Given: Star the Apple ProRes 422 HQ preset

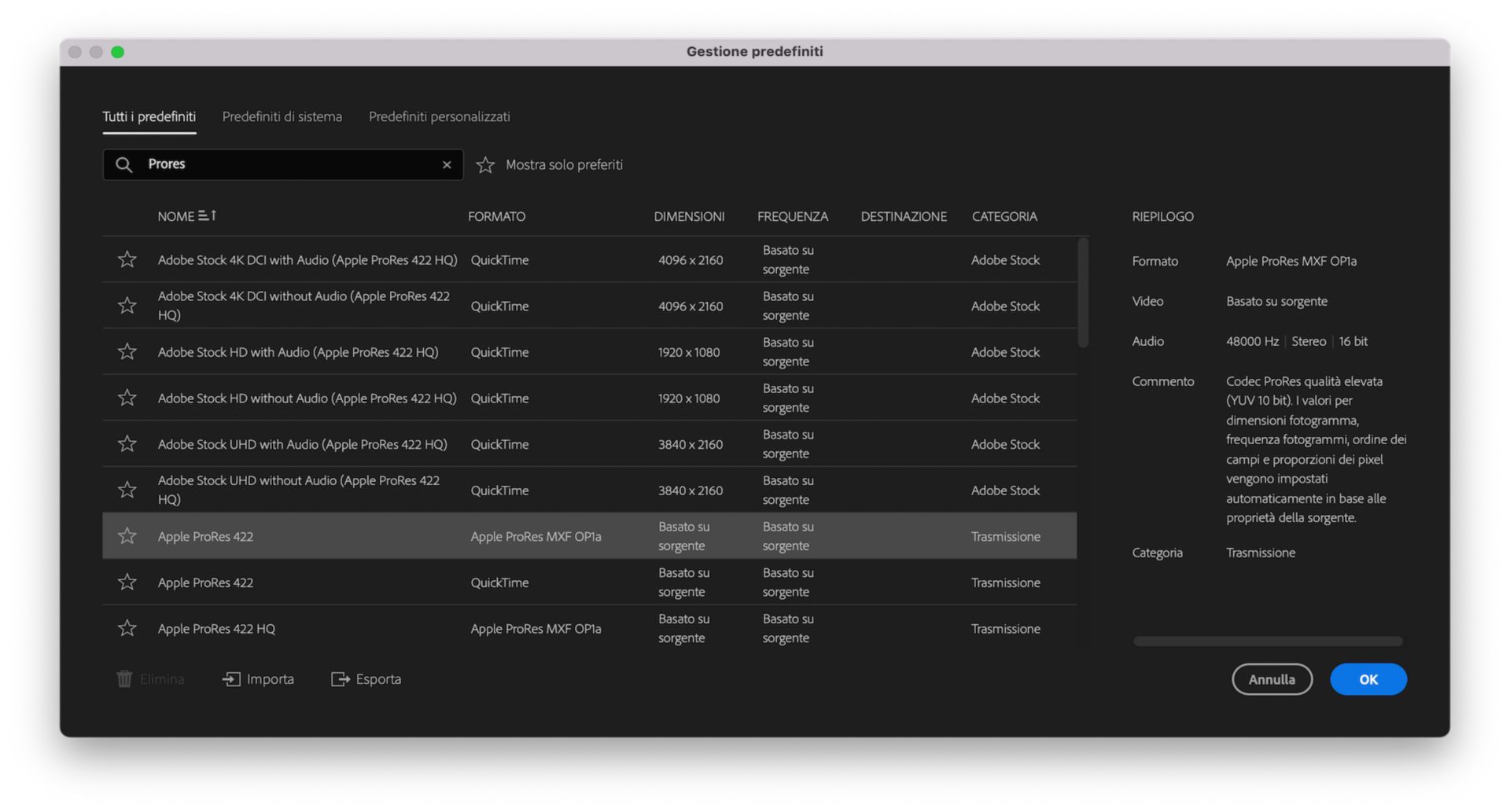Looking at the screenshot, I should [x=127, y=628].
